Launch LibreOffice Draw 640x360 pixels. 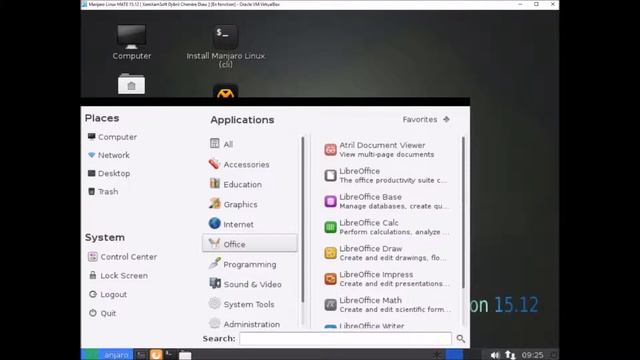tap(387, 253)
